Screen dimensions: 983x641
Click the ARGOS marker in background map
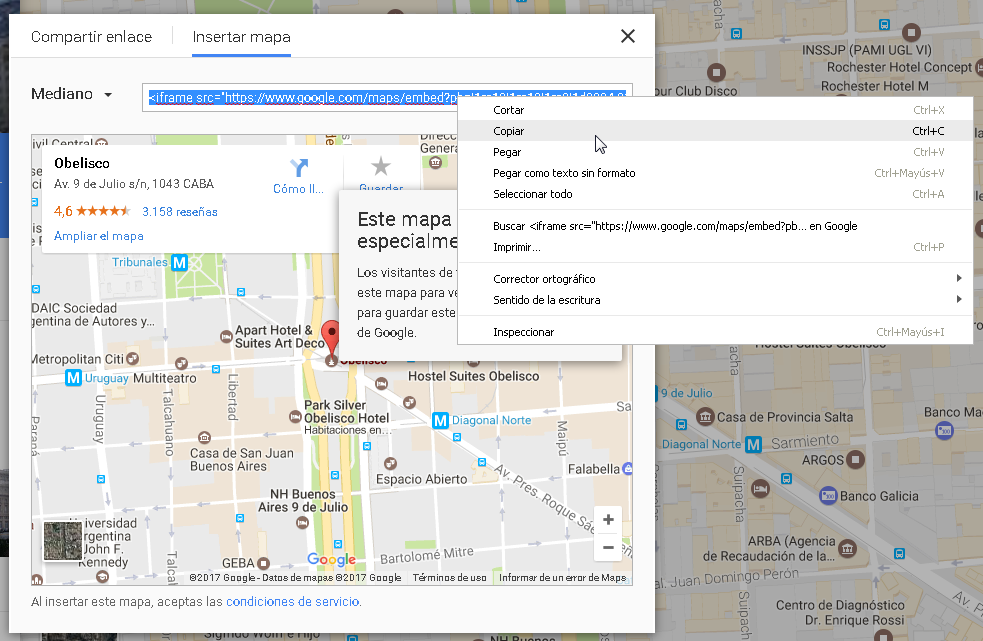[855, 460]
